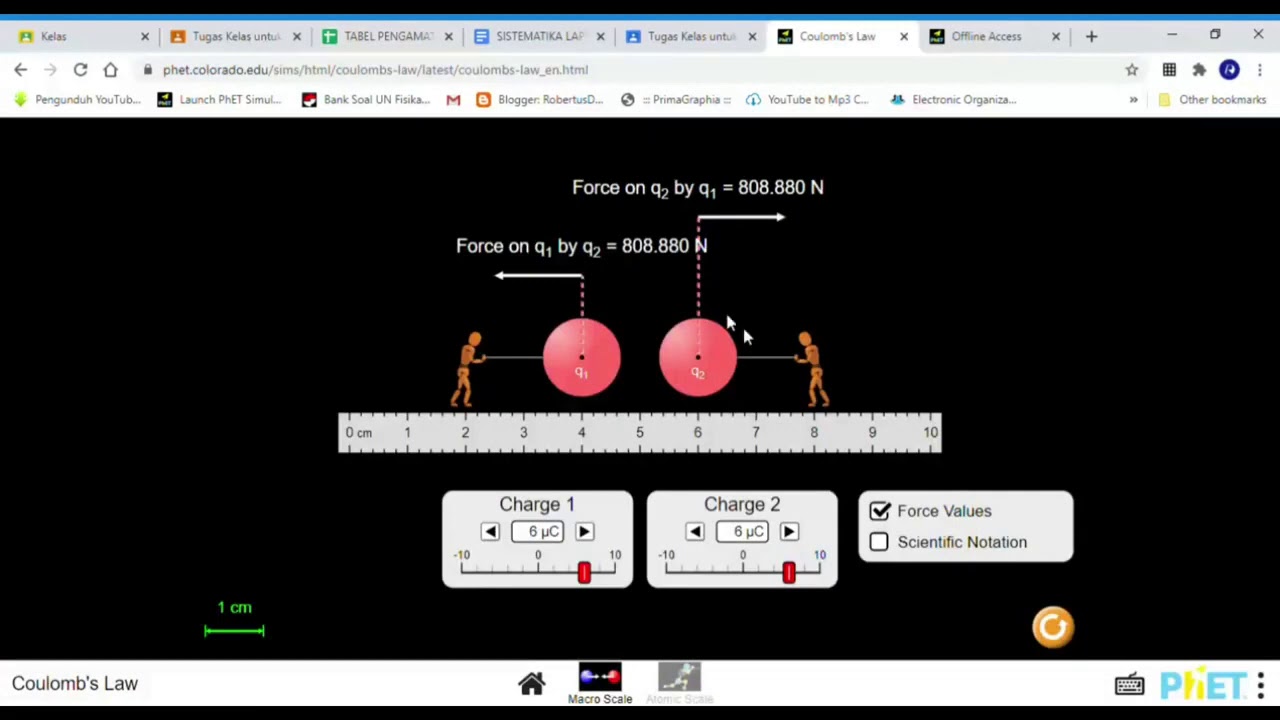This screenshot has width=1280, height=720.
Task: Increase Charge 2 with right arrow
Action: (789, 532)
